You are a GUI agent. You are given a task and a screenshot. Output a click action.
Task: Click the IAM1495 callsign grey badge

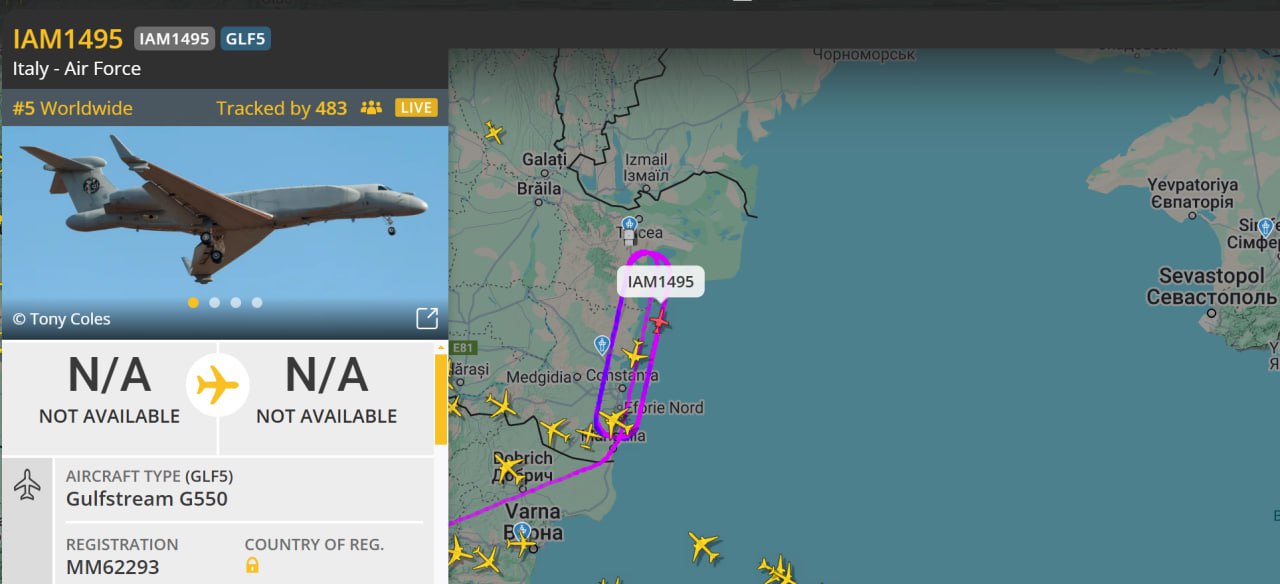[x=174, y=38]
